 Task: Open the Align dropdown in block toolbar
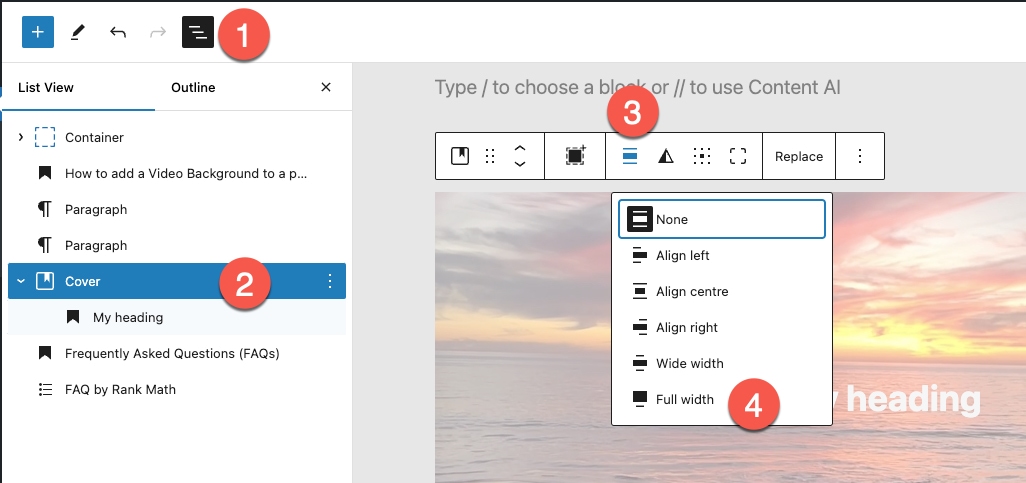pos(630,156)
